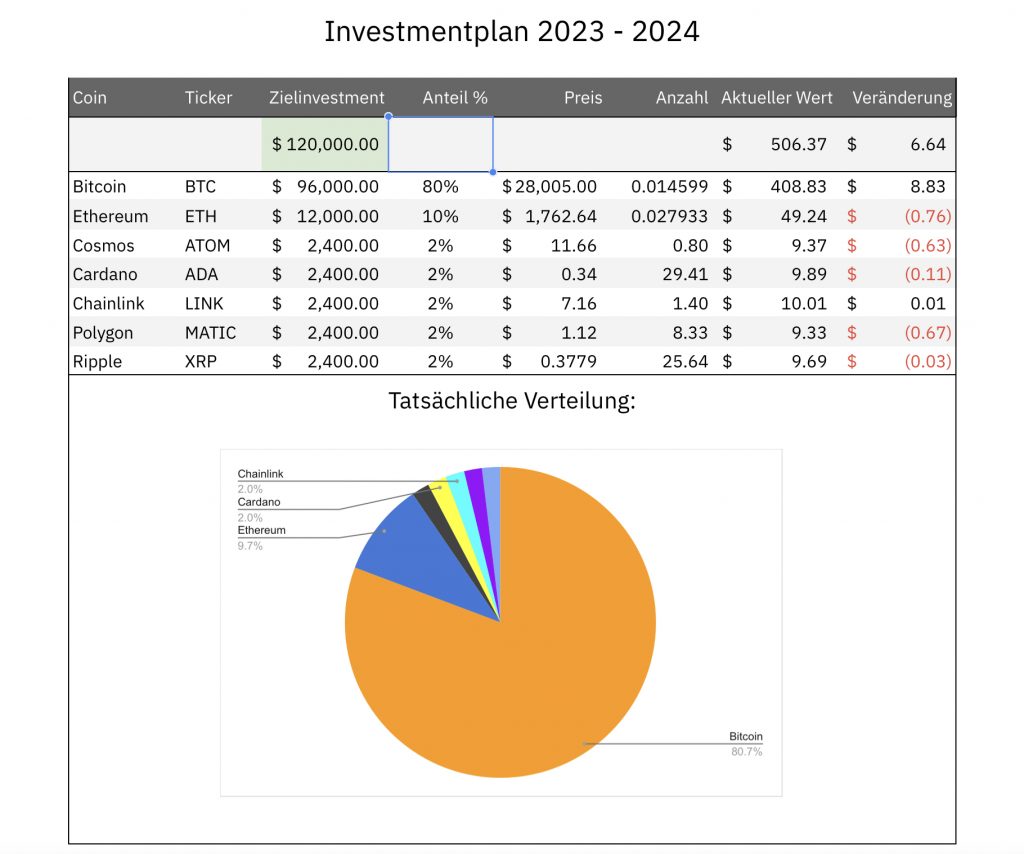Click the Veränderung column header
Image resolution: width=1024 pixels, height=854 pixels.
[x=902, y=97]
